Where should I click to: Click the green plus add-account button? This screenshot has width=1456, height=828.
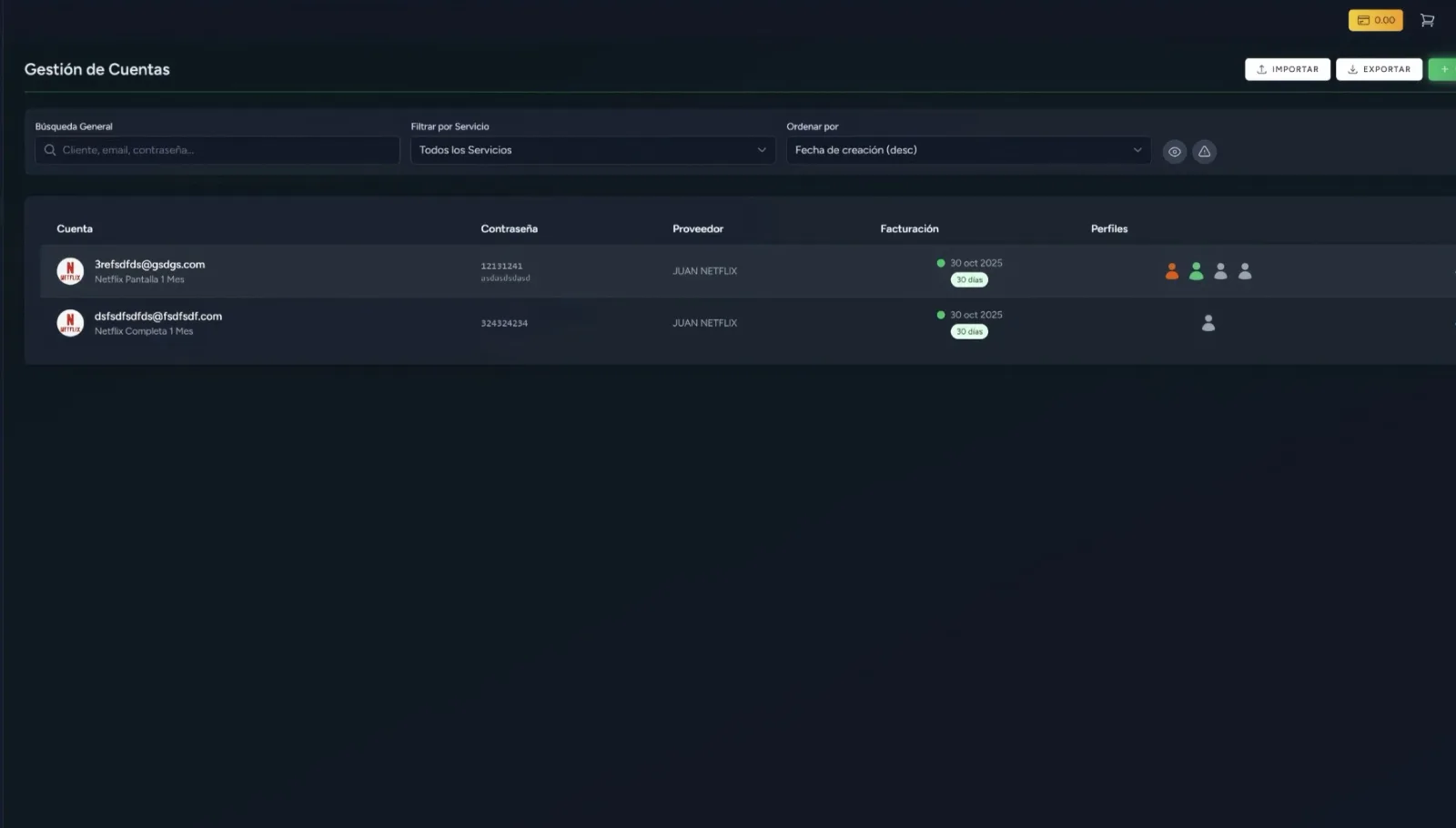click(1443, 69)
